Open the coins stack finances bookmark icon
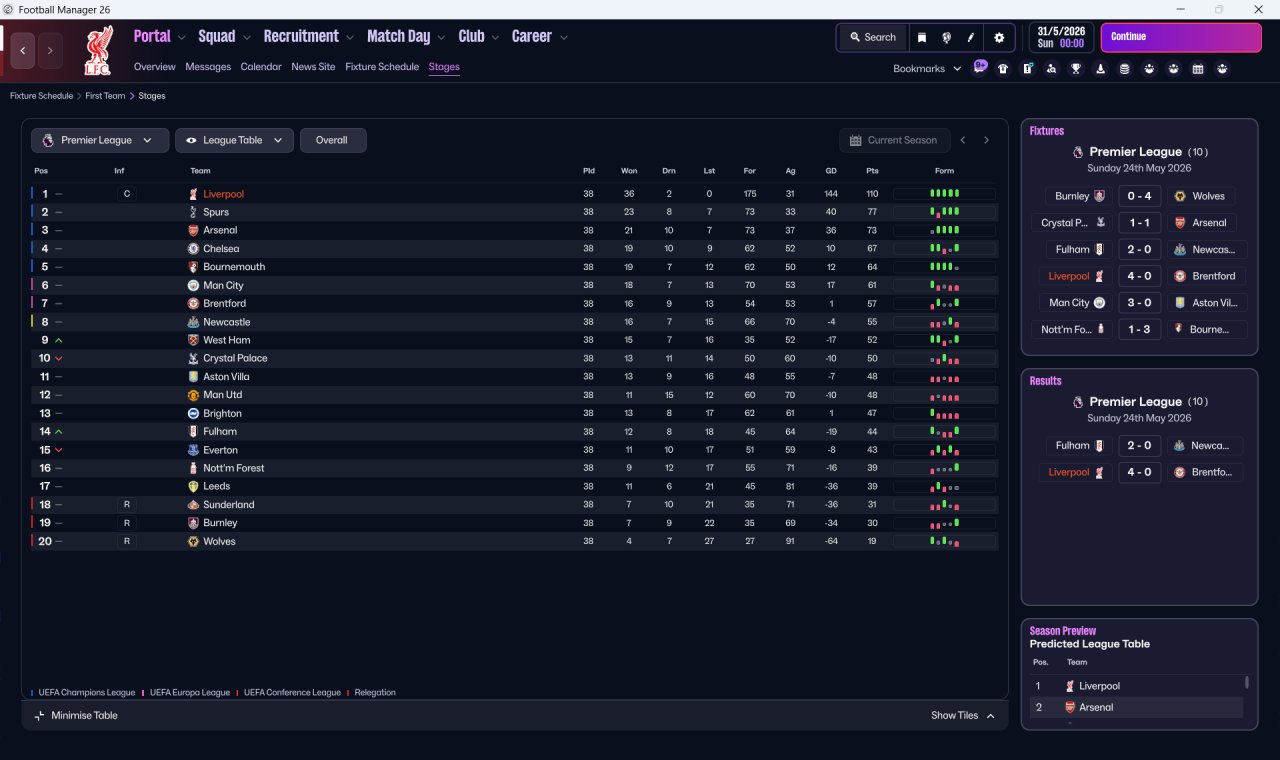 point(1124,69)
